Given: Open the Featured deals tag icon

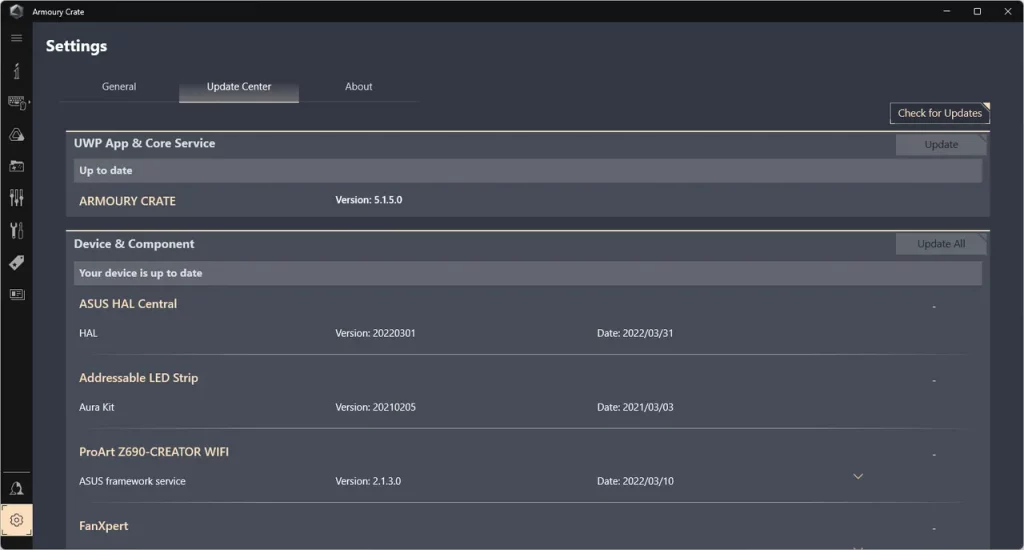Looking at the screenshot, I should tap(16, 263).
